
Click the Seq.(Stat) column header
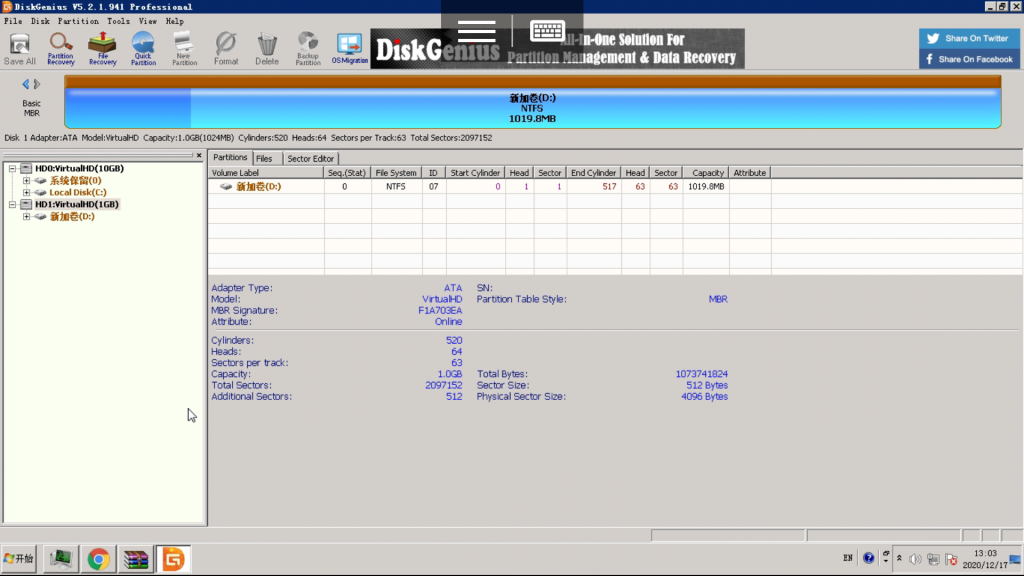point(347,173)
